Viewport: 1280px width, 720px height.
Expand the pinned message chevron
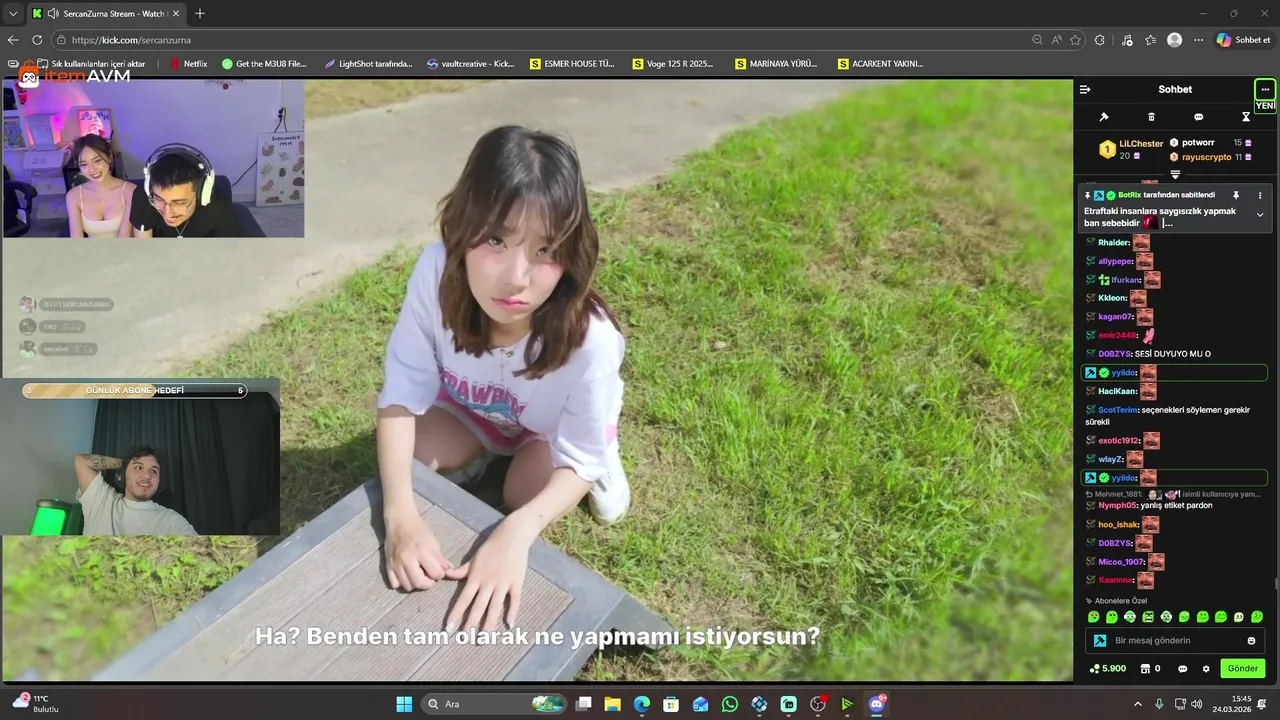(x=1260, y=215)
